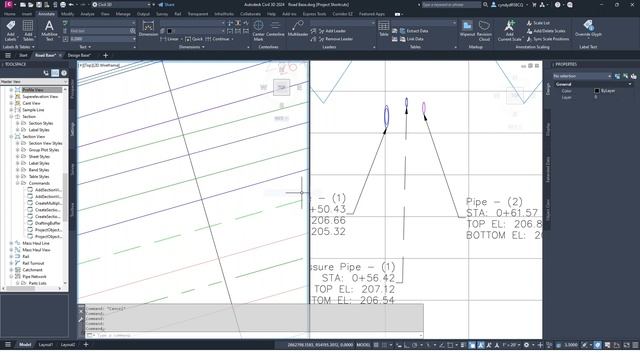
Task: Click the search magnifier icon in title bar
Action: 485,4
